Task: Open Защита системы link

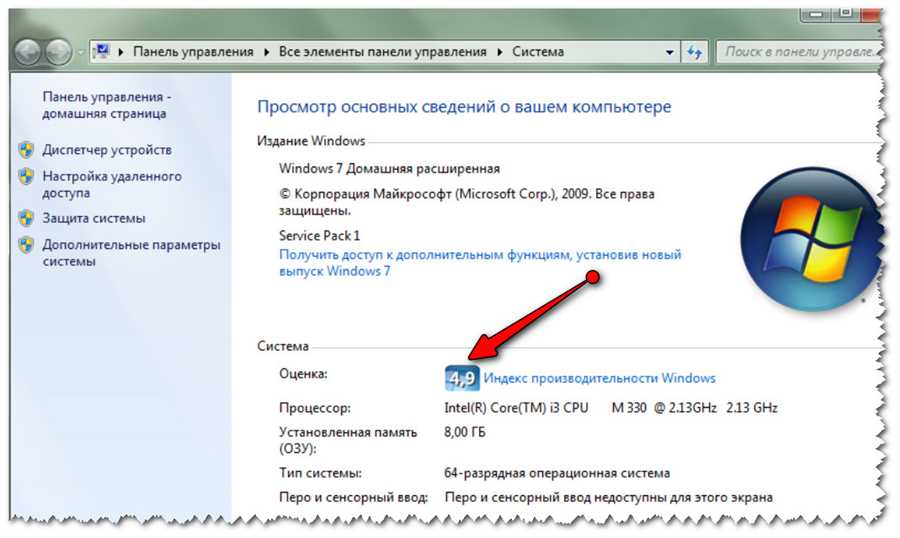Action: tap(94, 218)
